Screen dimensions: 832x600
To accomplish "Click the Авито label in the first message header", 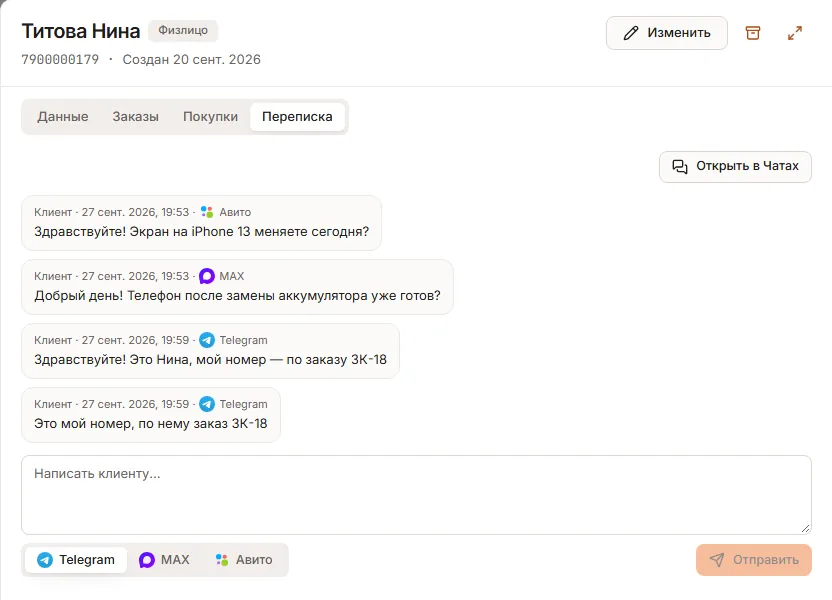I will pos(235,212).
